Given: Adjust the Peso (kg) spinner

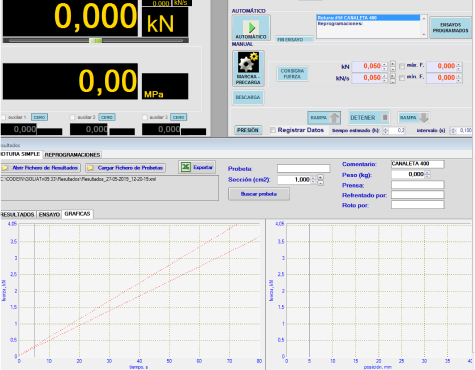Looking at the screenshot, I should tap(427, 174).
